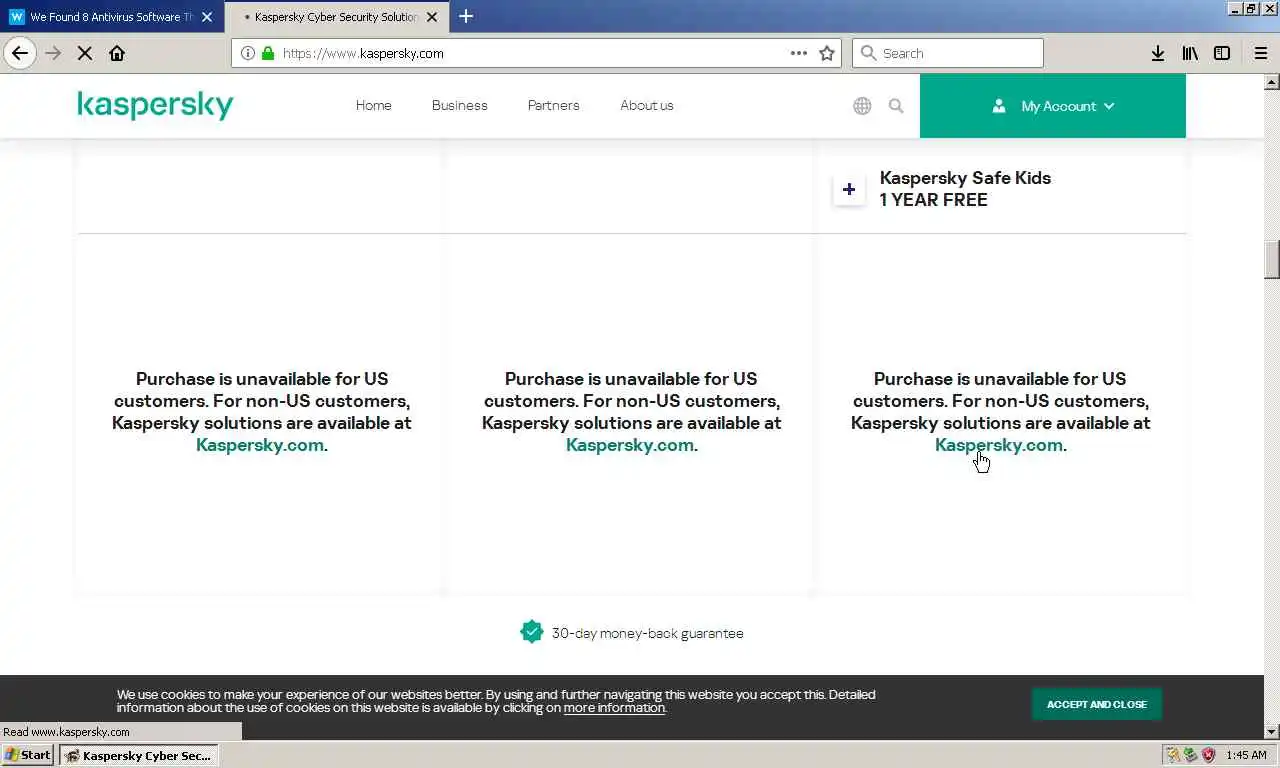Open the site search magnifier icon

click(x=896, y=105)
